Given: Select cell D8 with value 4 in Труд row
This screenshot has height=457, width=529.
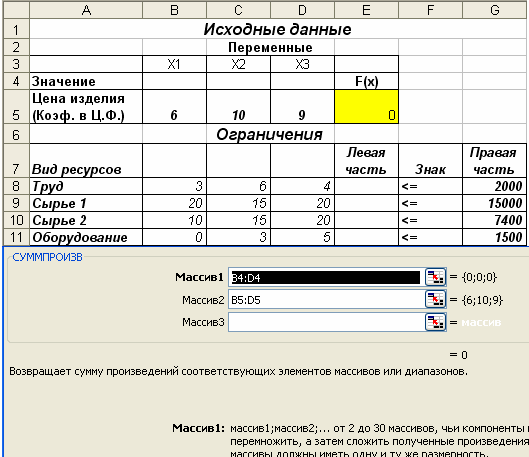Looking at the screenshot, I should [x=302, y=186].
